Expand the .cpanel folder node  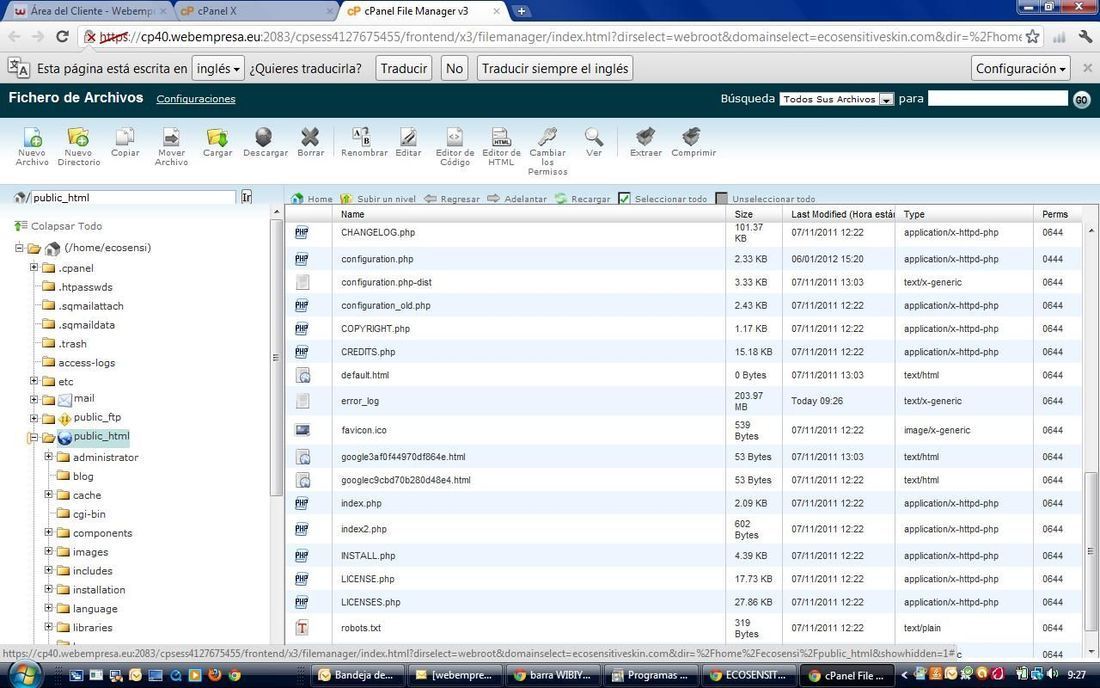tap(34, 267)
